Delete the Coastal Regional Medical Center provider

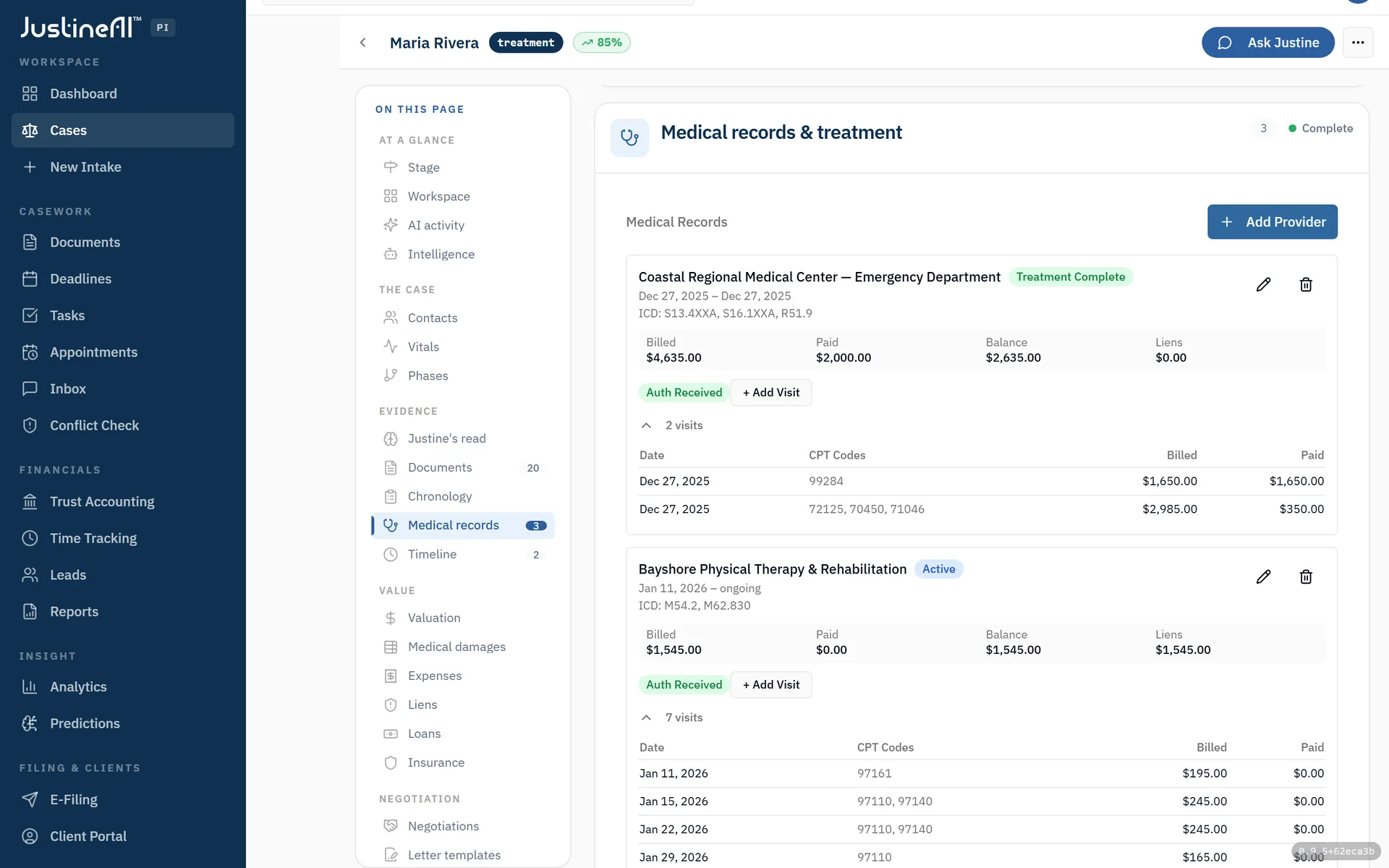1306,285
